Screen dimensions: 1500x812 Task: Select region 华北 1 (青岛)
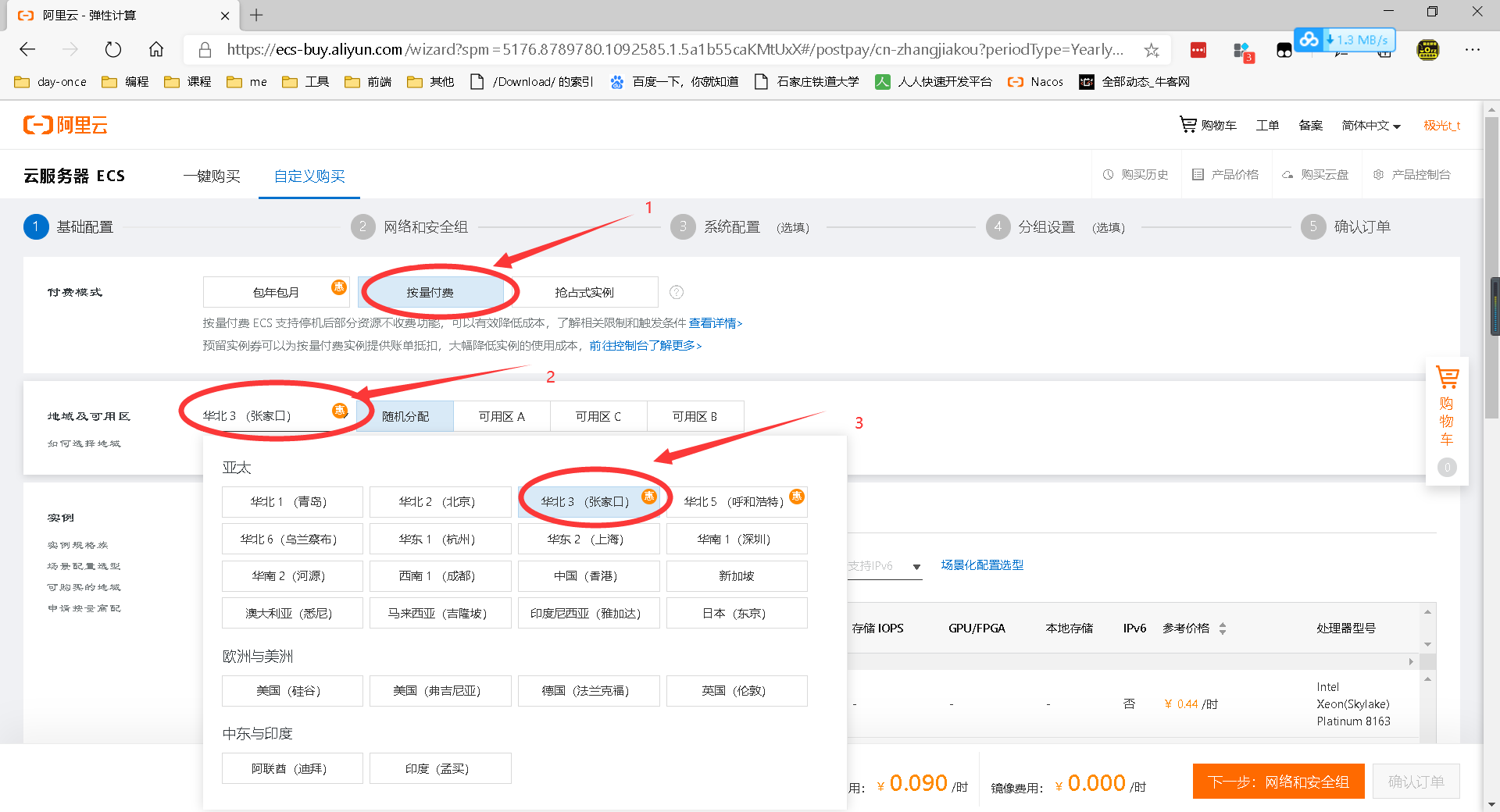(292, 502)
